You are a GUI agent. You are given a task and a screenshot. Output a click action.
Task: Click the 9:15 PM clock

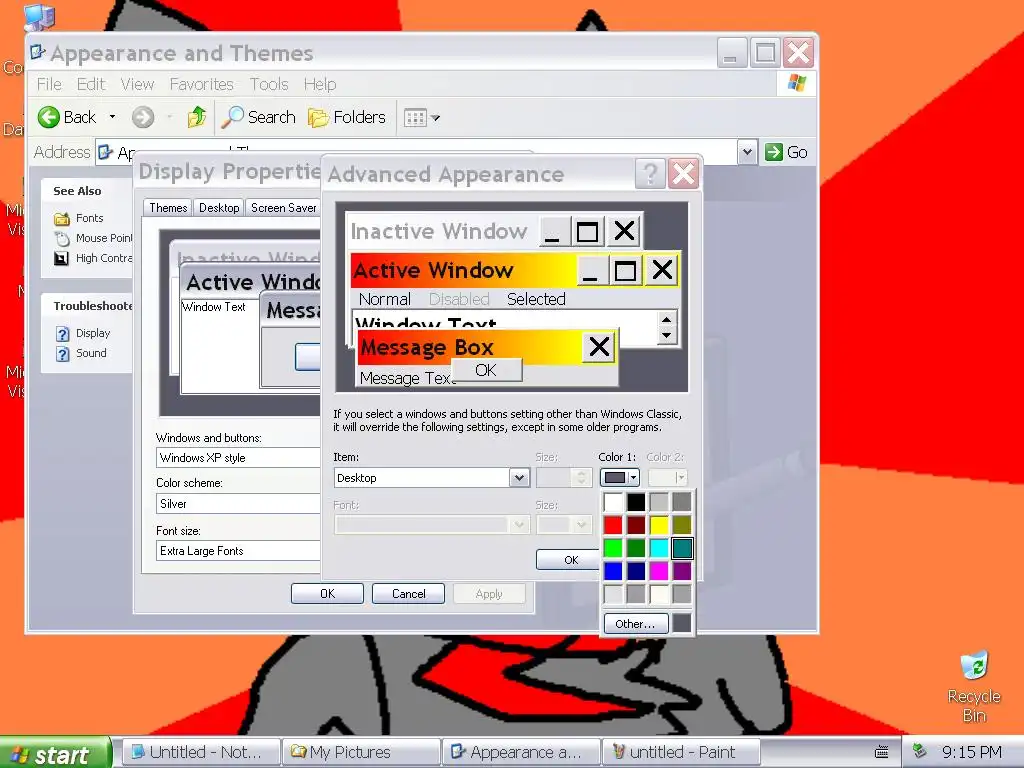coord(972,752)
